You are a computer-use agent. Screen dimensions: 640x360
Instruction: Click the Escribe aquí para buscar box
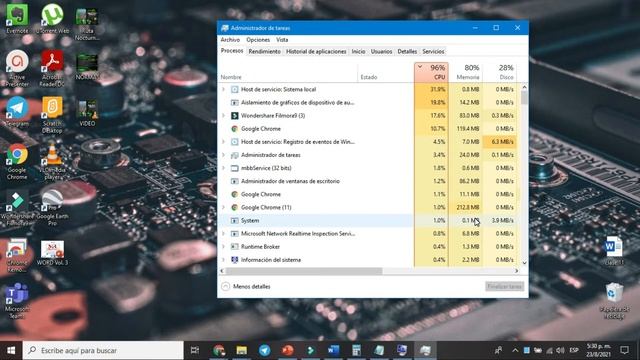(x=103, y=350)
